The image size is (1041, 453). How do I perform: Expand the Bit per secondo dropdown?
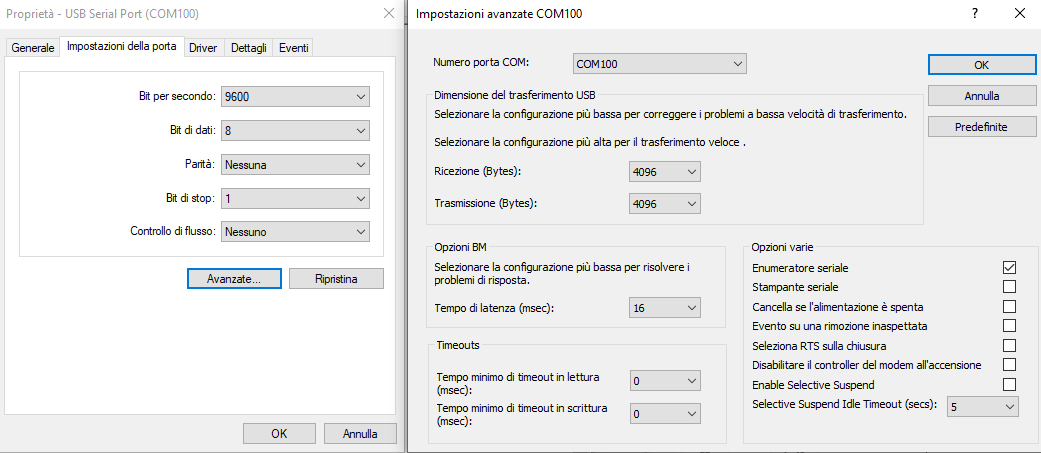[296, 97]
